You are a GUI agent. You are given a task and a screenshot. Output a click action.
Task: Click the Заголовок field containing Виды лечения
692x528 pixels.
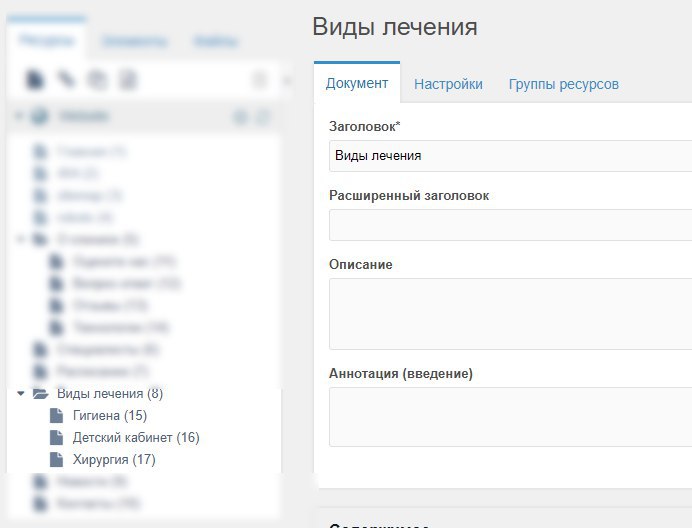(510, 155)
